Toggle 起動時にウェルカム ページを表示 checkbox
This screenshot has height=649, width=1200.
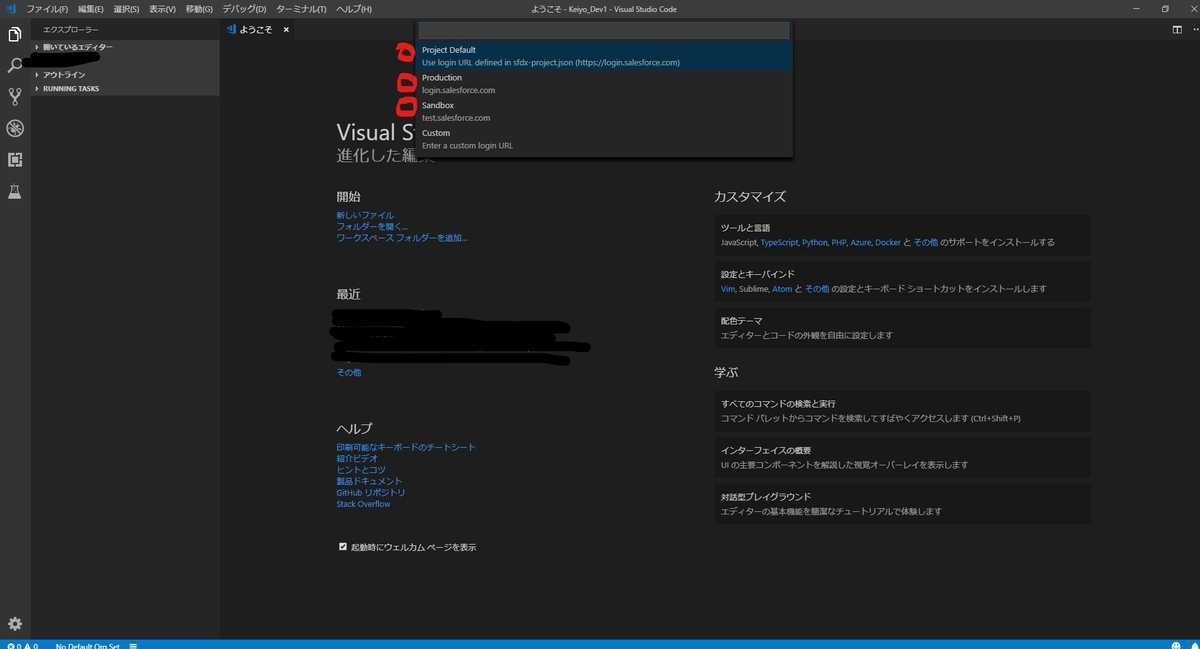[x=343, y=546]
